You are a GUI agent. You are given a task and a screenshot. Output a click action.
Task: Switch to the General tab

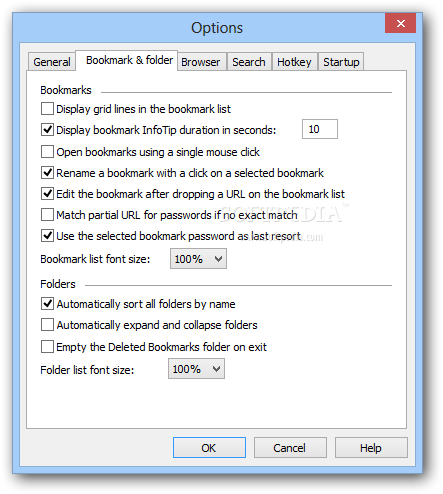coord(52,62)
